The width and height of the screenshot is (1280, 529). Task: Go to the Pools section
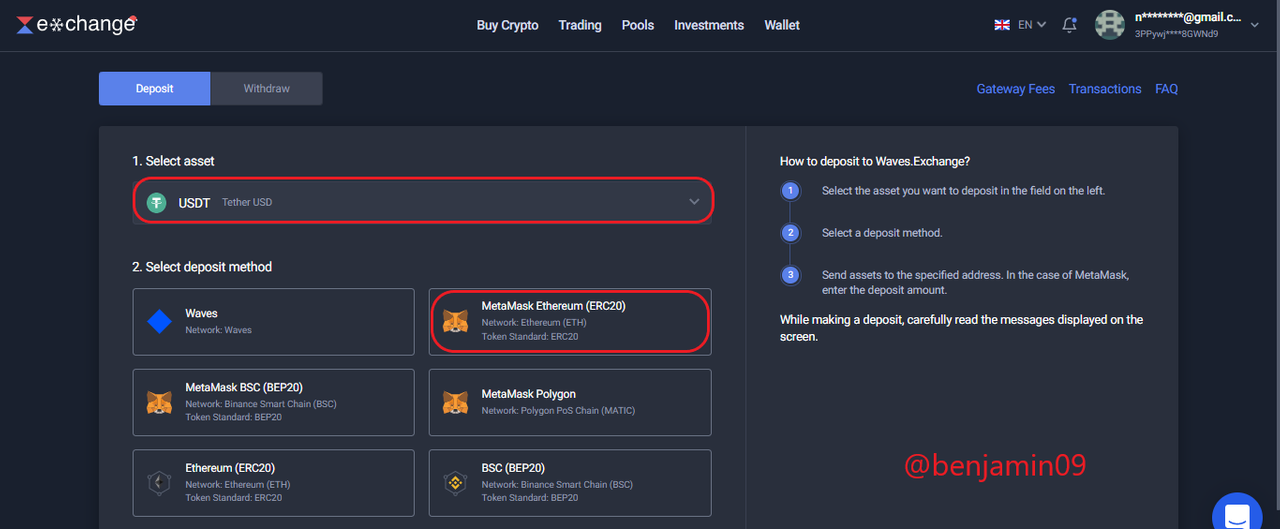point(638,25)
